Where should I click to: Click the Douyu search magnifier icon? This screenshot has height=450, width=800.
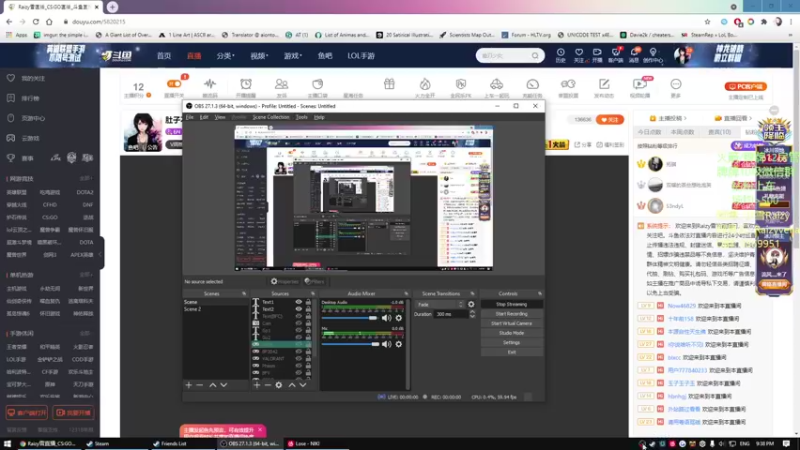tap(535, 56)
